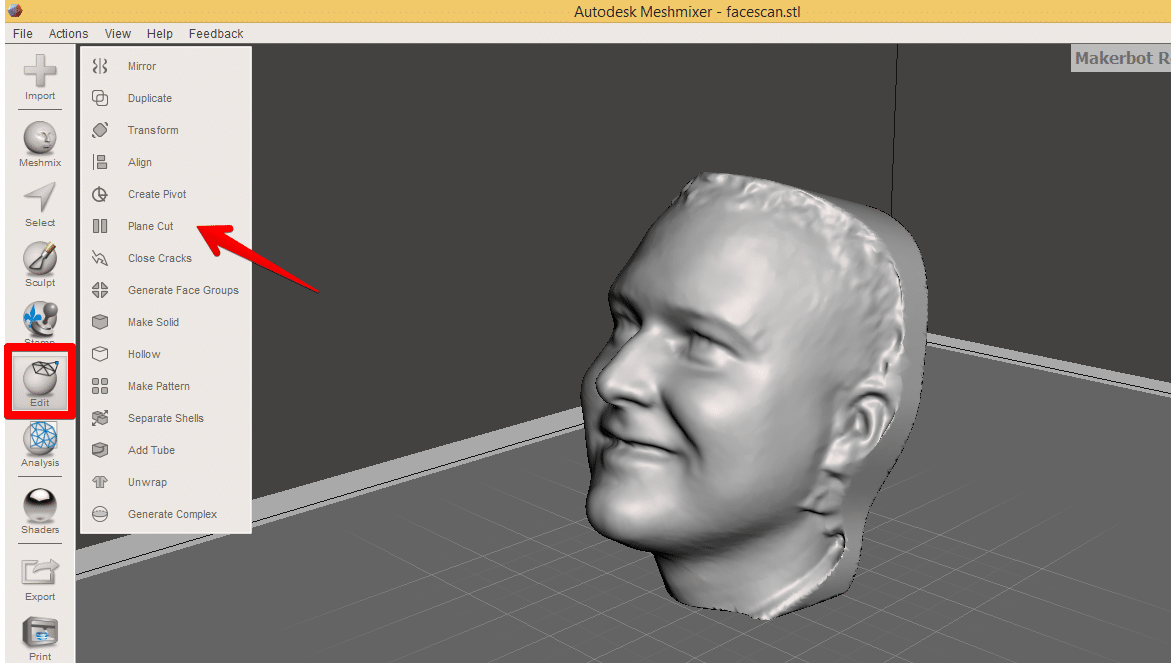Click the Generate Face Groups icon
This screenshot has height=663, width=1171.
pyautogui.click(x=100, y=290)
